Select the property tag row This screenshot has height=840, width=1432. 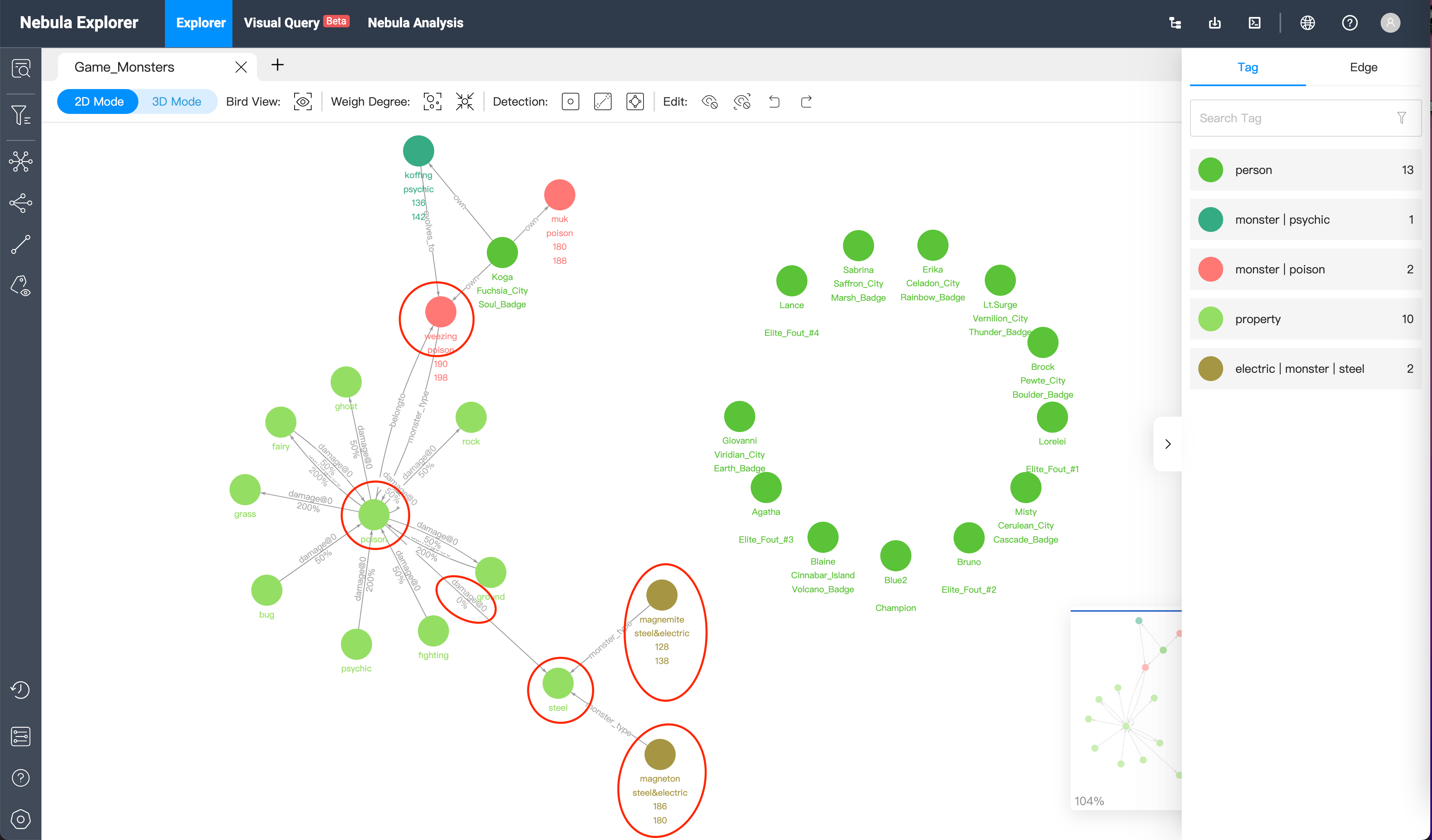coord(1305,319)
